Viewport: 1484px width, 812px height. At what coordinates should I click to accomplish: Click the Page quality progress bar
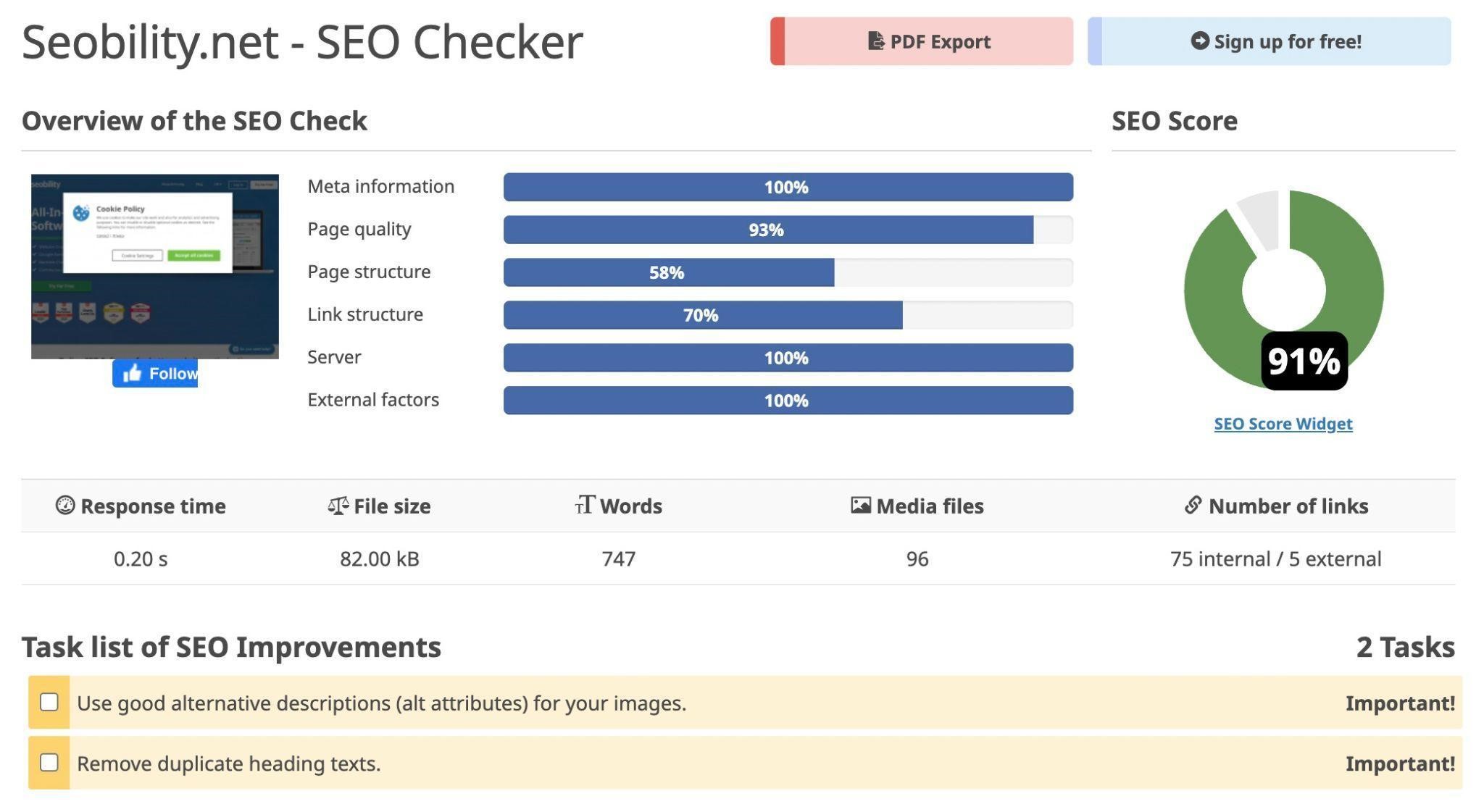[768, 230]
